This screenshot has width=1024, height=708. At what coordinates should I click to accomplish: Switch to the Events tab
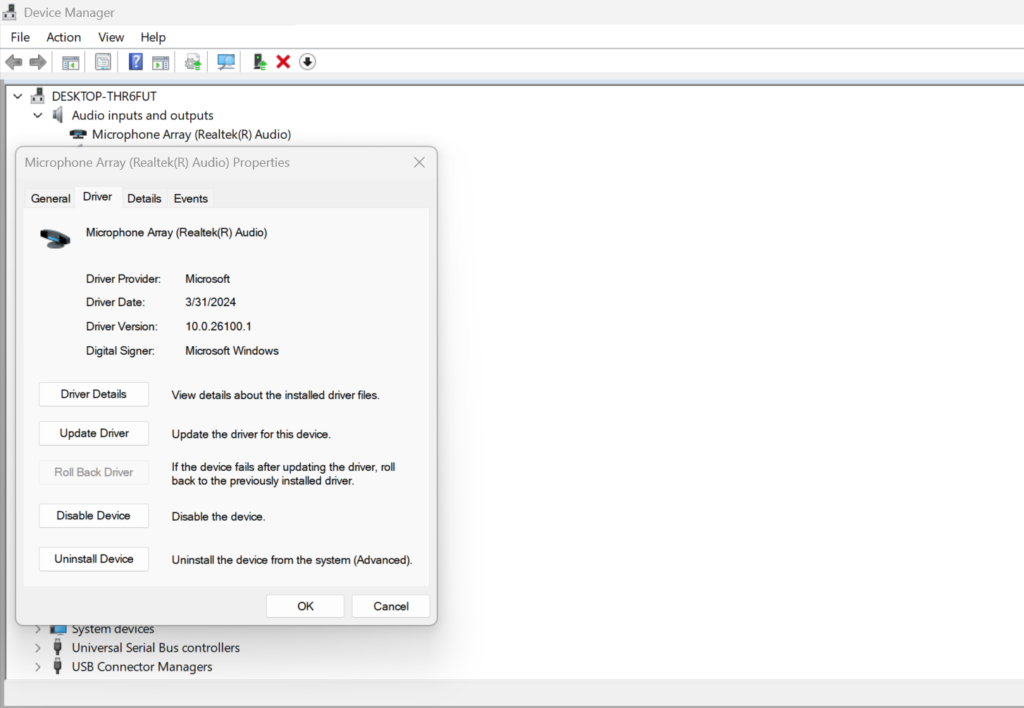[x=191, y=198]
